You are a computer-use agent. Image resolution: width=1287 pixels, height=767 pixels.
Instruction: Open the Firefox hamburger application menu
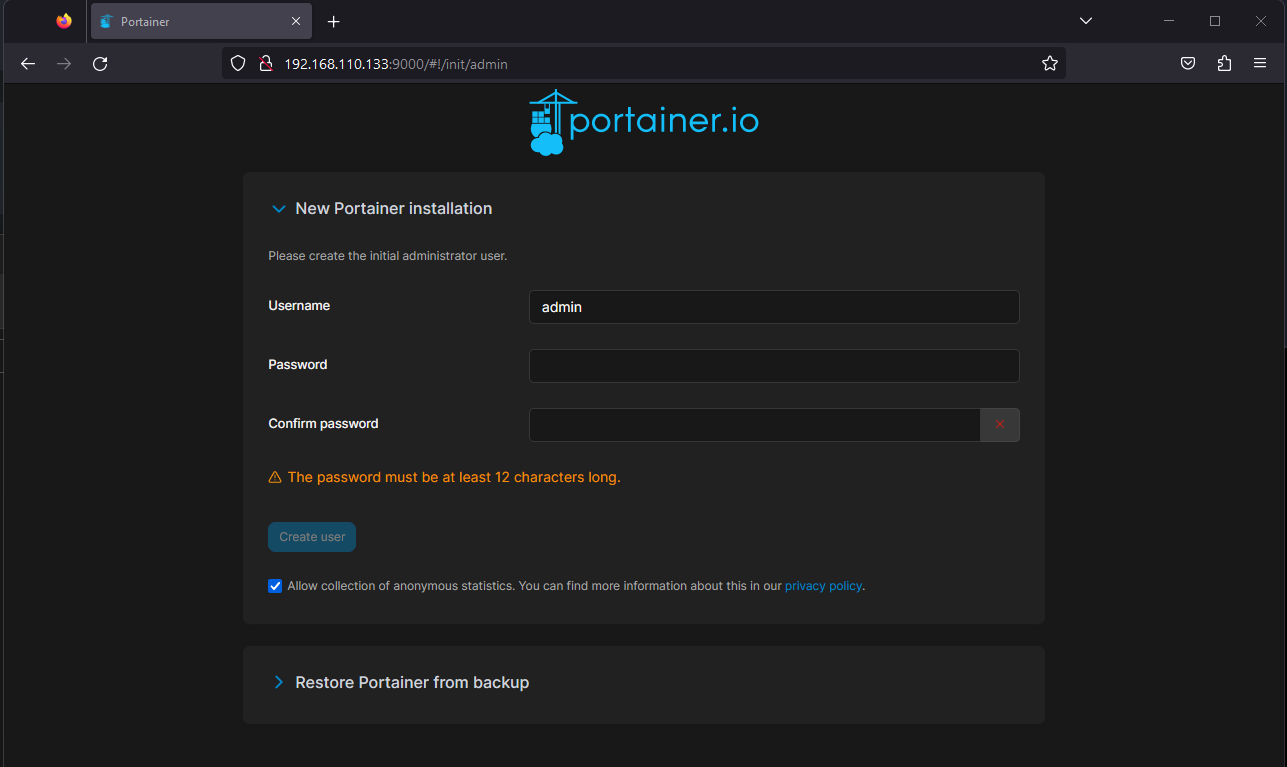pyautogui.click(x=1260, y=64)
